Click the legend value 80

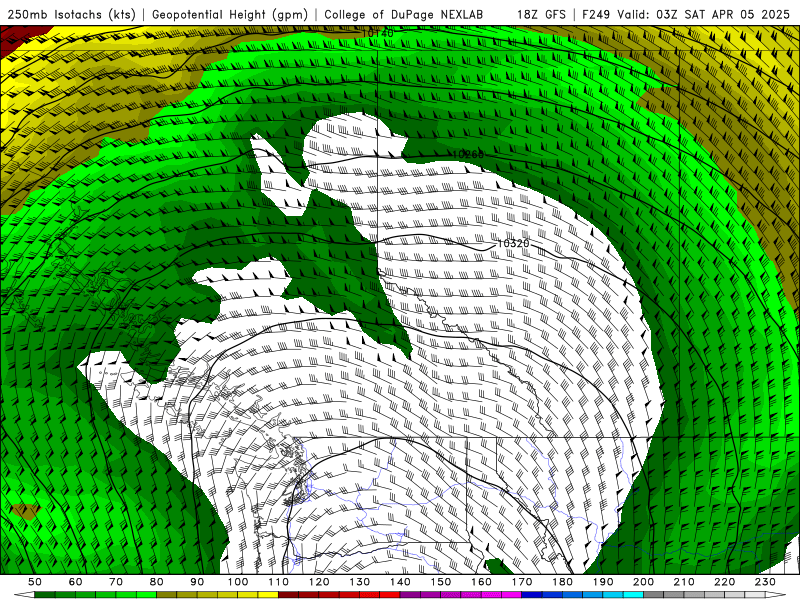pyautogui.click(x=157, y=582)
